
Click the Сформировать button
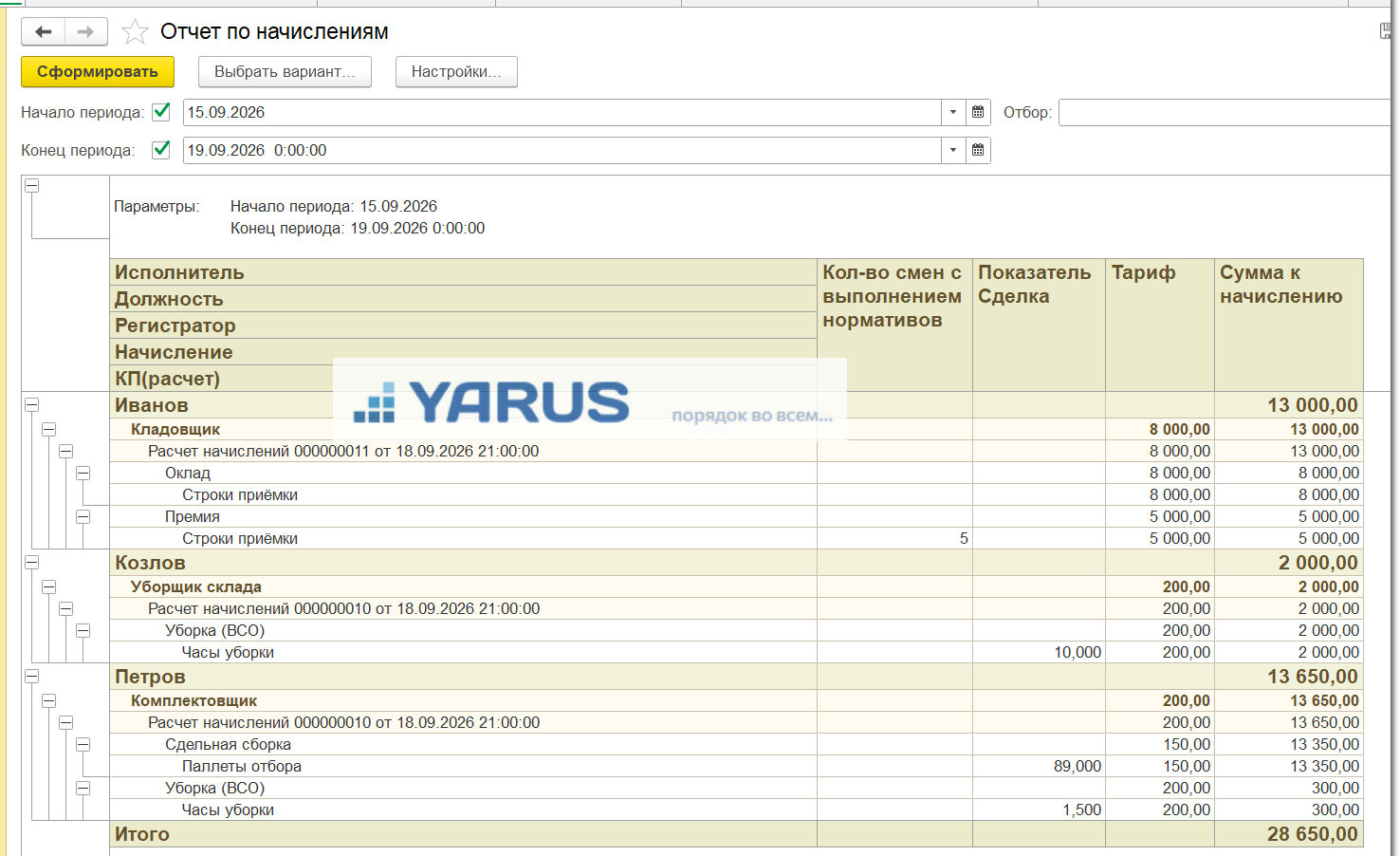coord(98,72)
